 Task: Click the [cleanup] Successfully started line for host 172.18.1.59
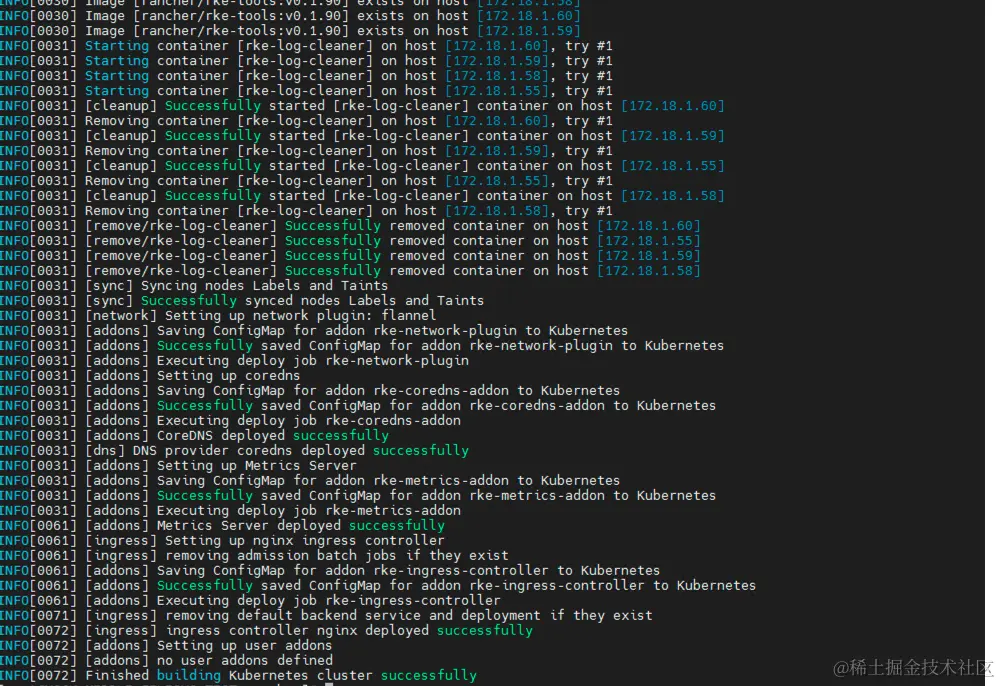pos(363,136)
